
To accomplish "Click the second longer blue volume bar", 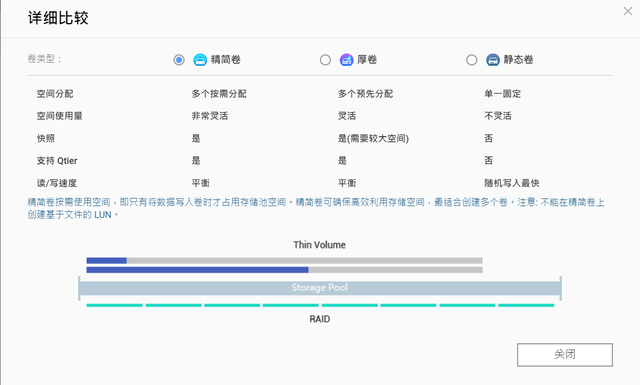I will (198, 270).
